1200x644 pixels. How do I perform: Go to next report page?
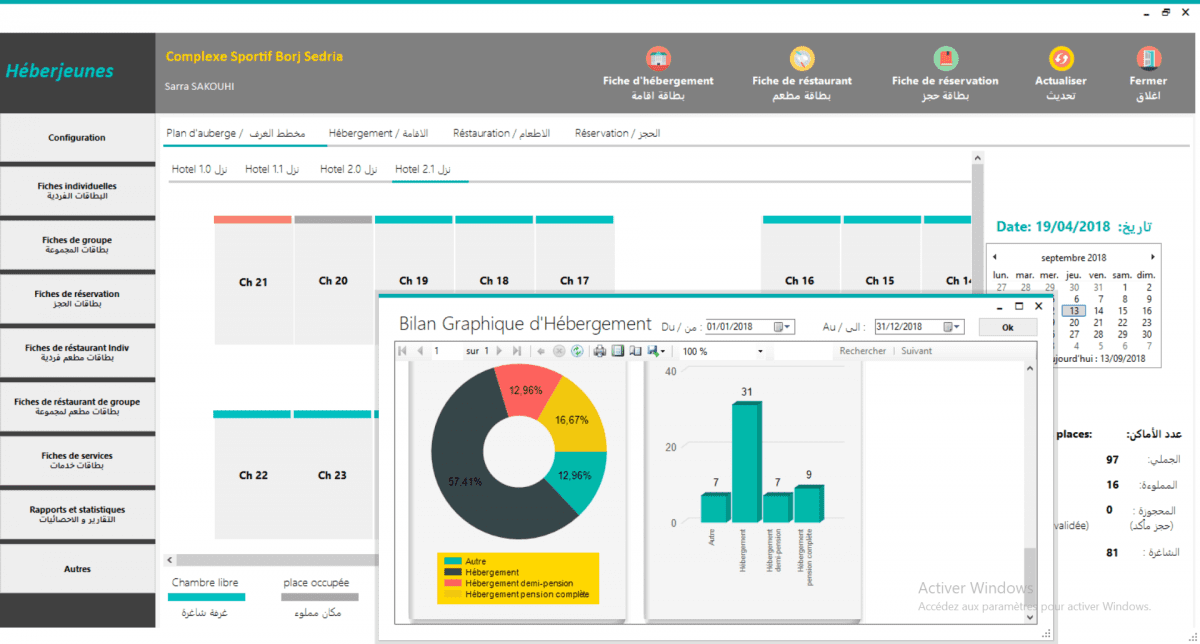pyautogui.click(x=500, y=351)
